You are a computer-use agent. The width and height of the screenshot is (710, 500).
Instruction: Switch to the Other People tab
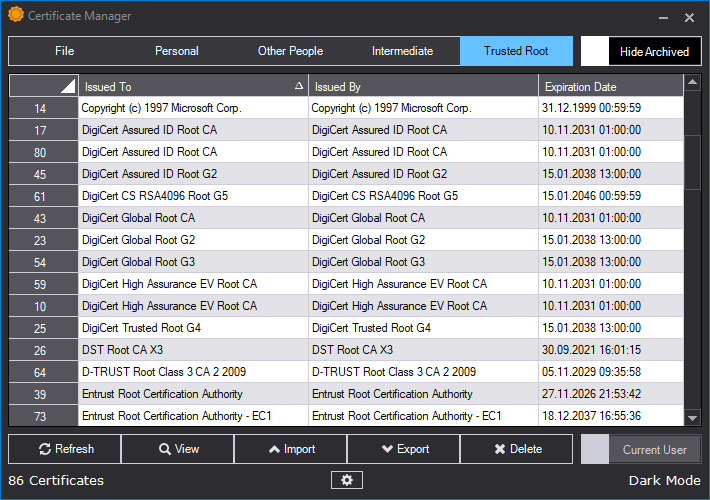click(x=290, y=51)
